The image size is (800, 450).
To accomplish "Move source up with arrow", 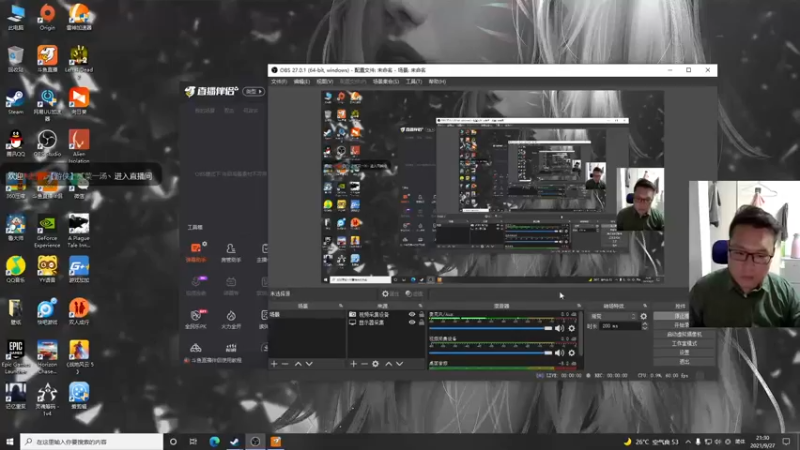I will [388, 364].
